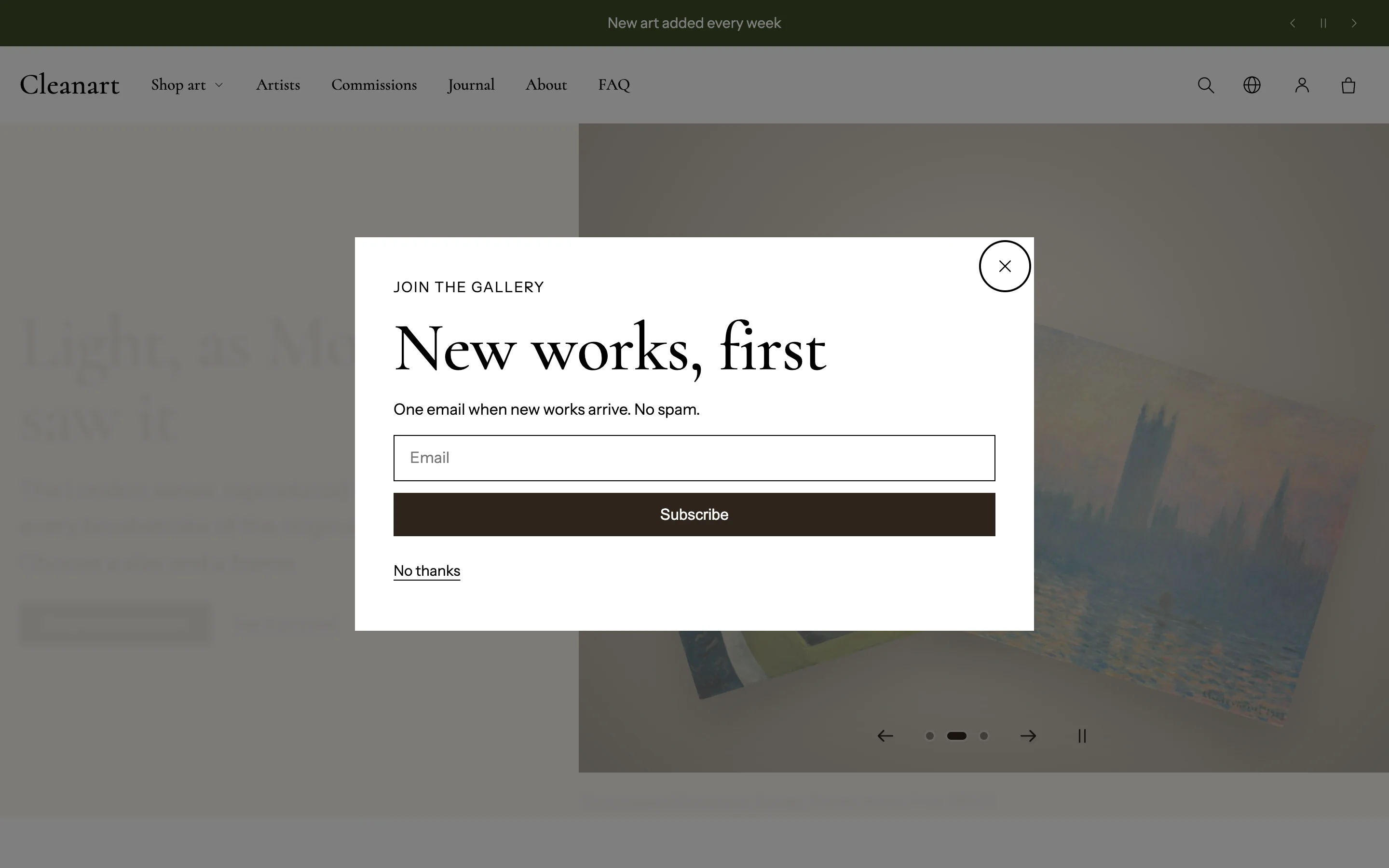Close the newsletter popup with the X
The height and width of the screenshot is (868, 1389).
click(1005, 266)
